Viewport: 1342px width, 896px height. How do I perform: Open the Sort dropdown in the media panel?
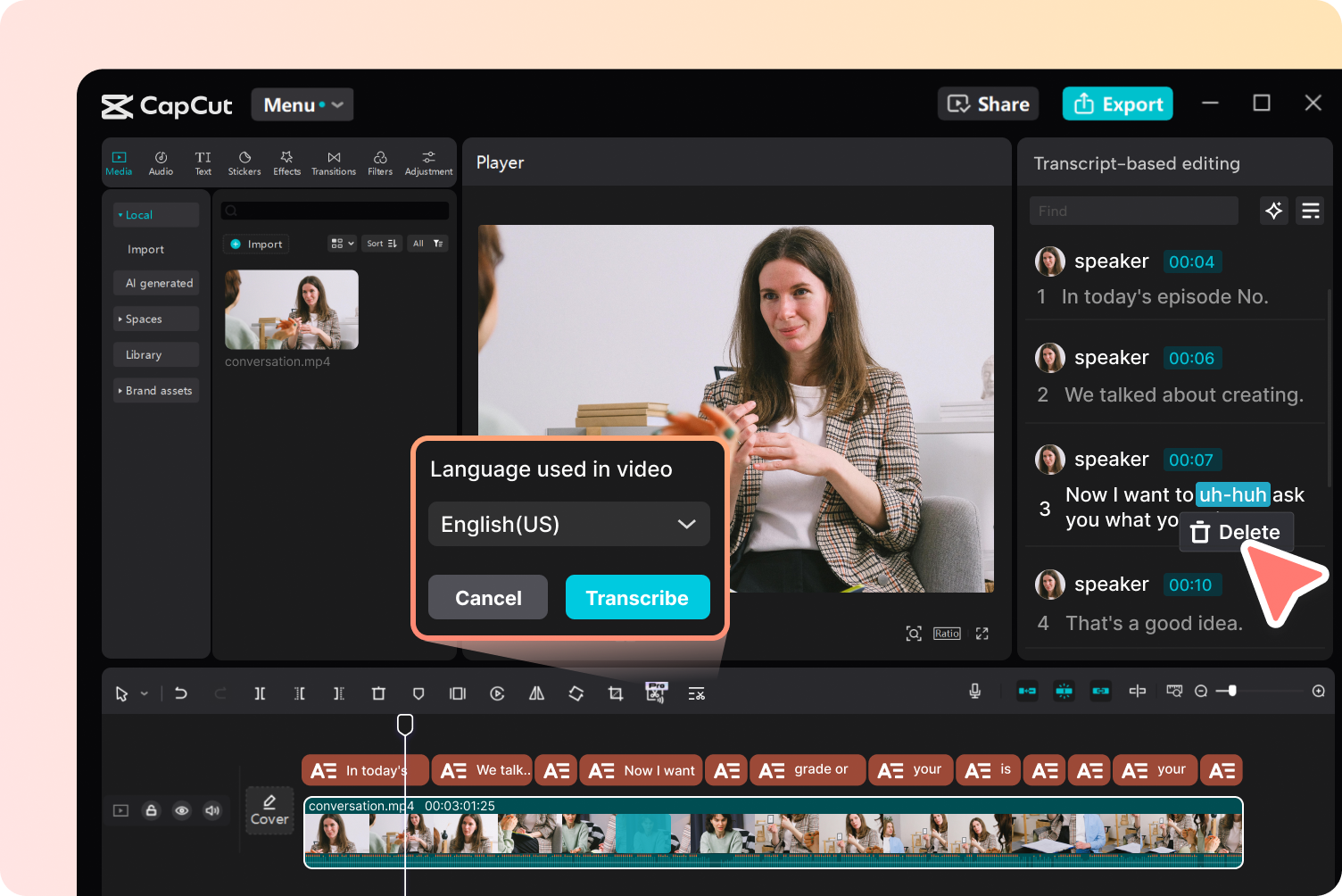pyautogui.click(x=381, y=243)
